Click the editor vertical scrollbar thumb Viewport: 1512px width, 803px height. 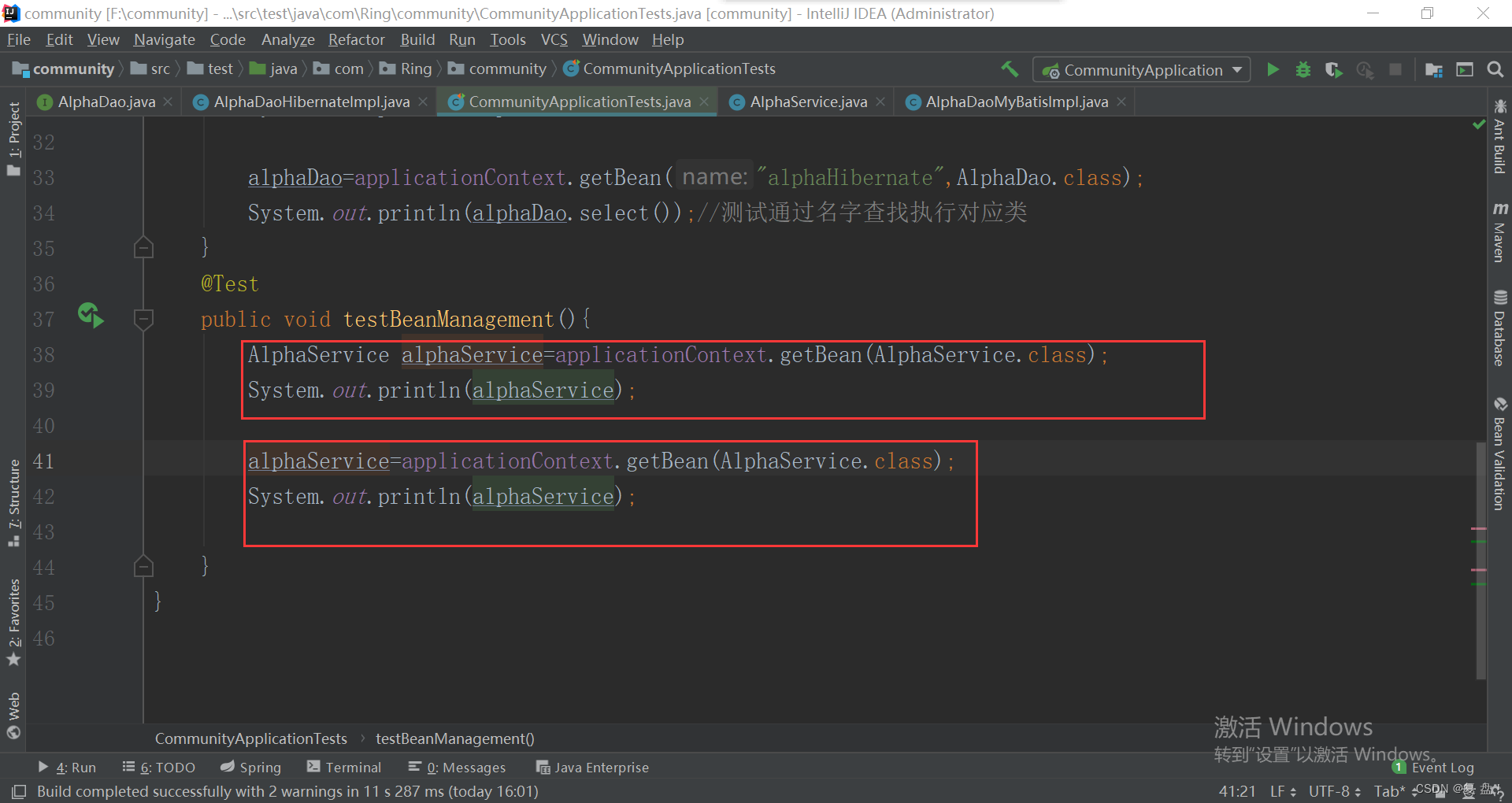click(1480, 559)
